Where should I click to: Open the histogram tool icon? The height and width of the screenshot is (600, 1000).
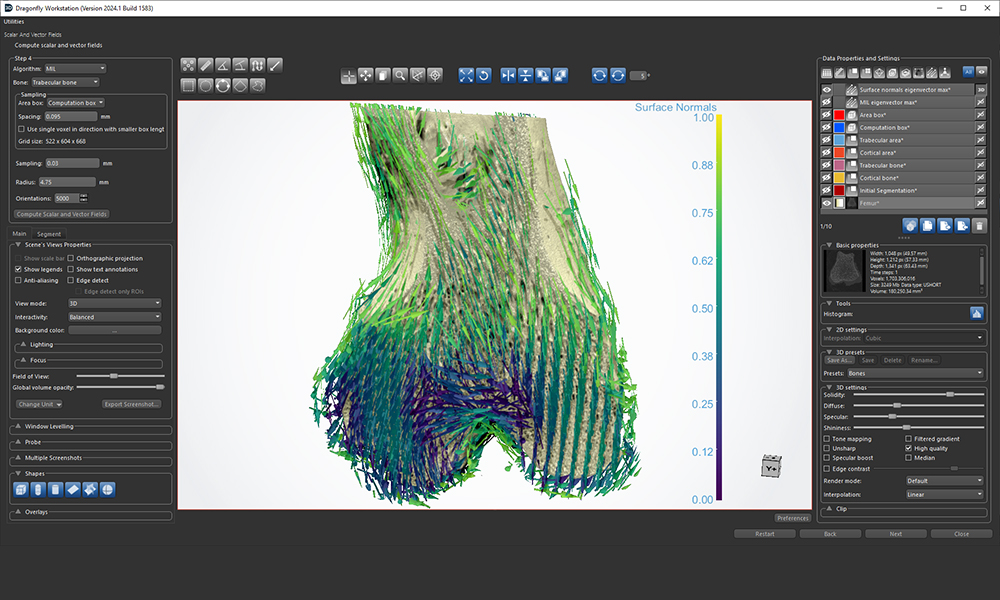click(976, 313)
